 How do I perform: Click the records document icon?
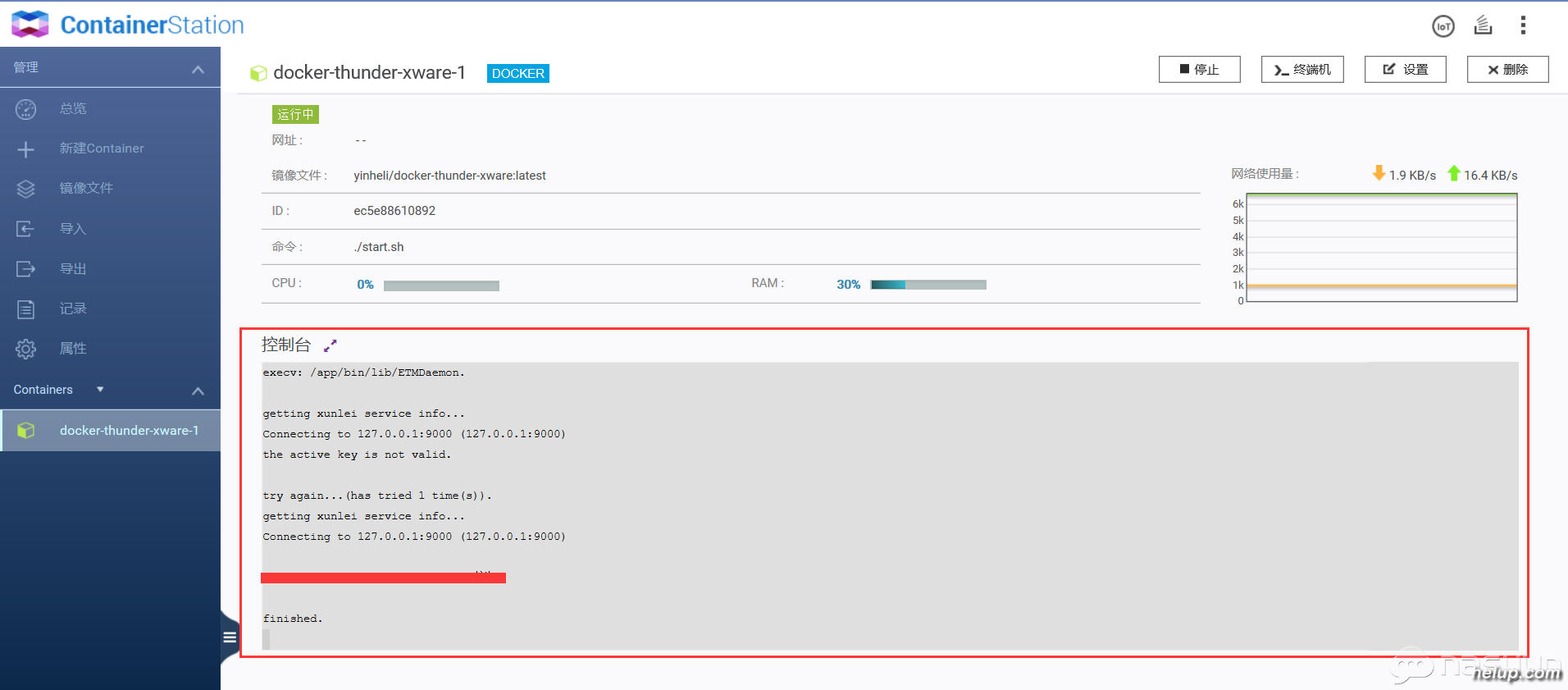pos(26,308)
